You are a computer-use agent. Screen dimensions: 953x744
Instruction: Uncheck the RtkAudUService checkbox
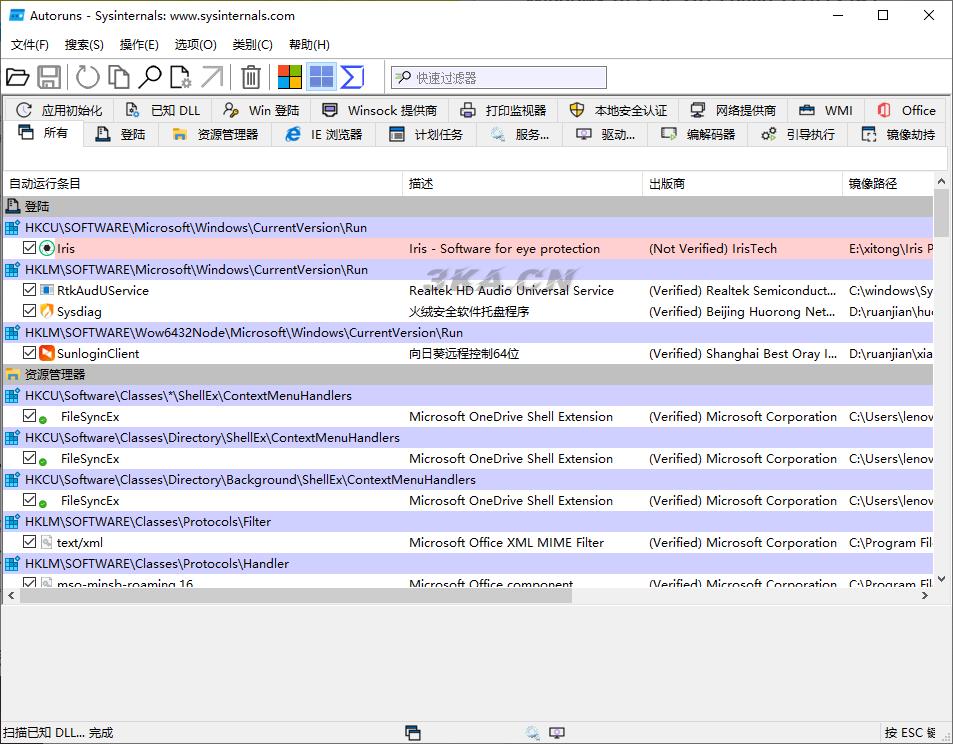(29, 289)
